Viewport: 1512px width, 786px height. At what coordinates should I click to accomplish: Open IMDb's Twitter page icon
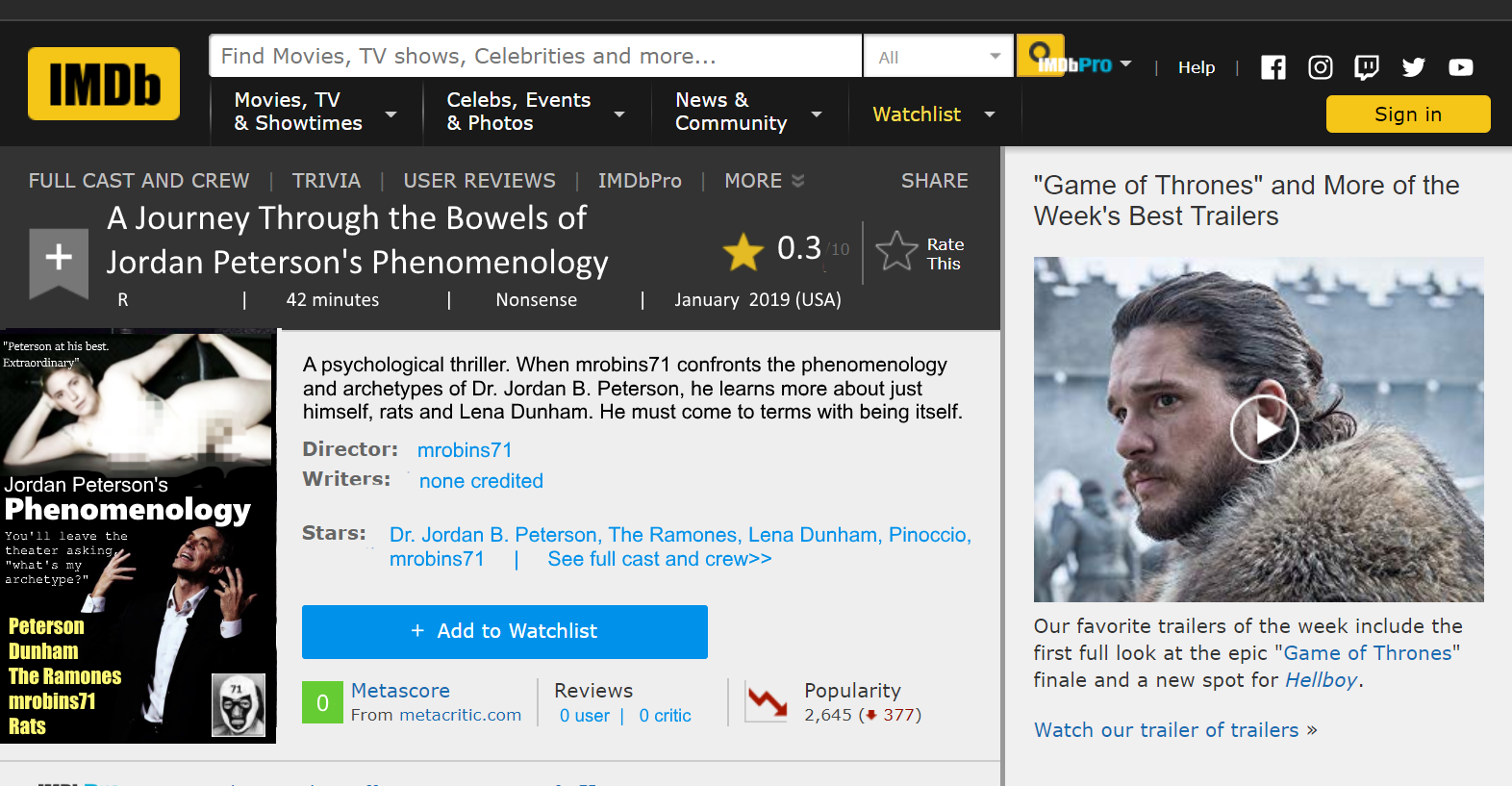[x=1414, y=67]
